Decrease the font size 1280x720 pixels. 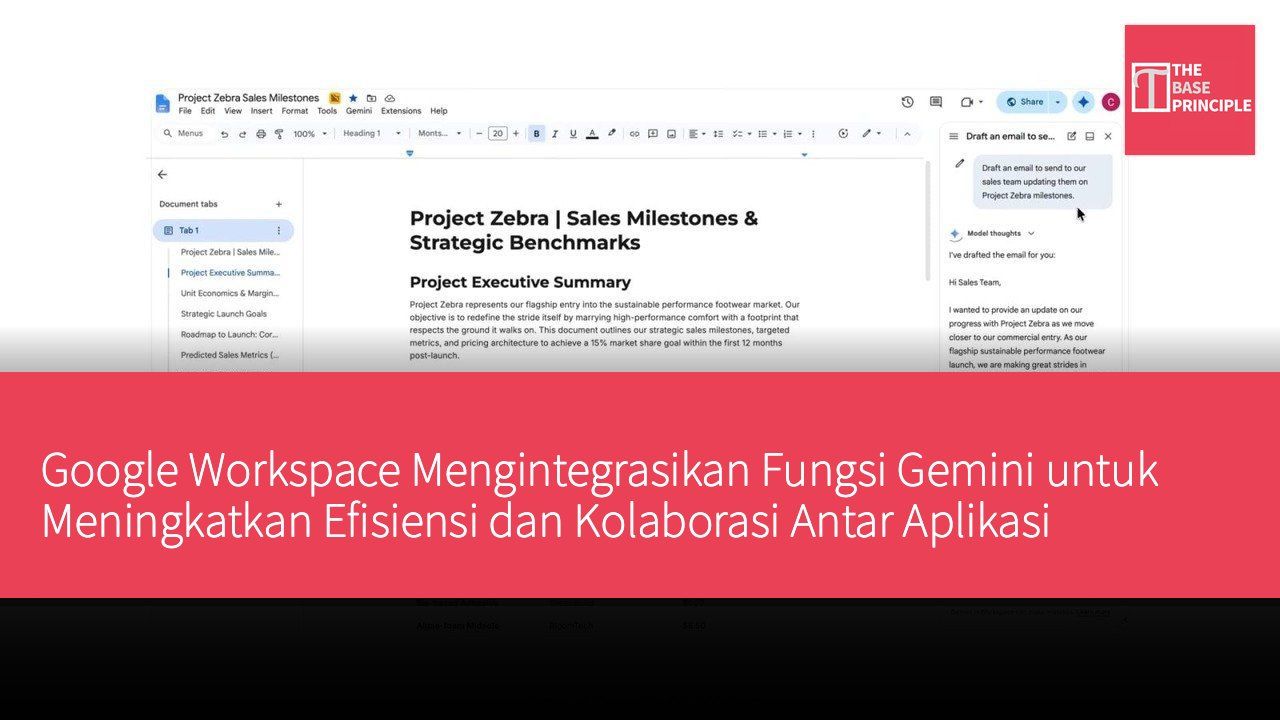tap(479, 133)
